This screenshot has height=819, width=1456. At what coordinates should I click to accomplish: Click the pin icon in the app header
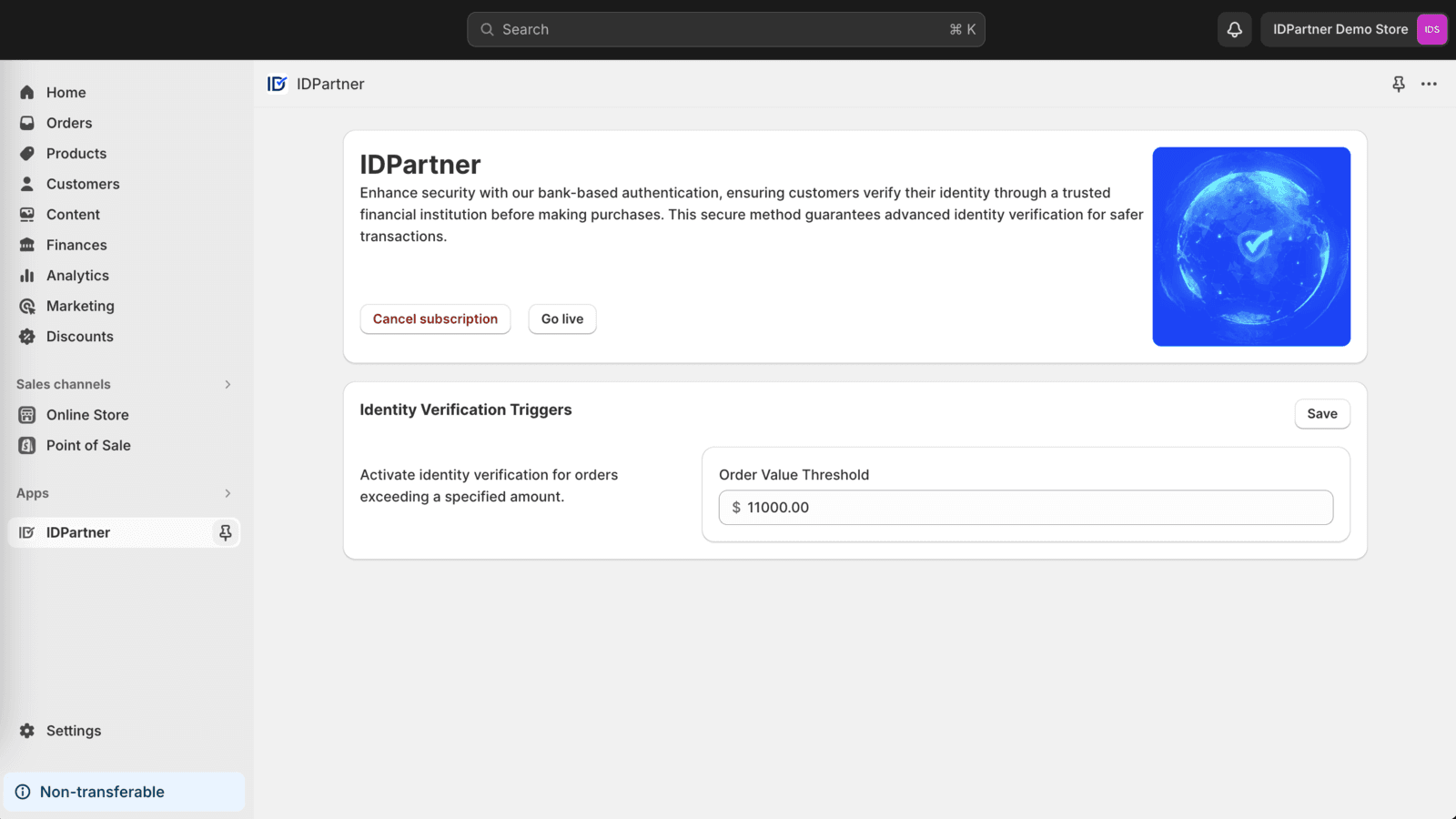point(1399,84)
